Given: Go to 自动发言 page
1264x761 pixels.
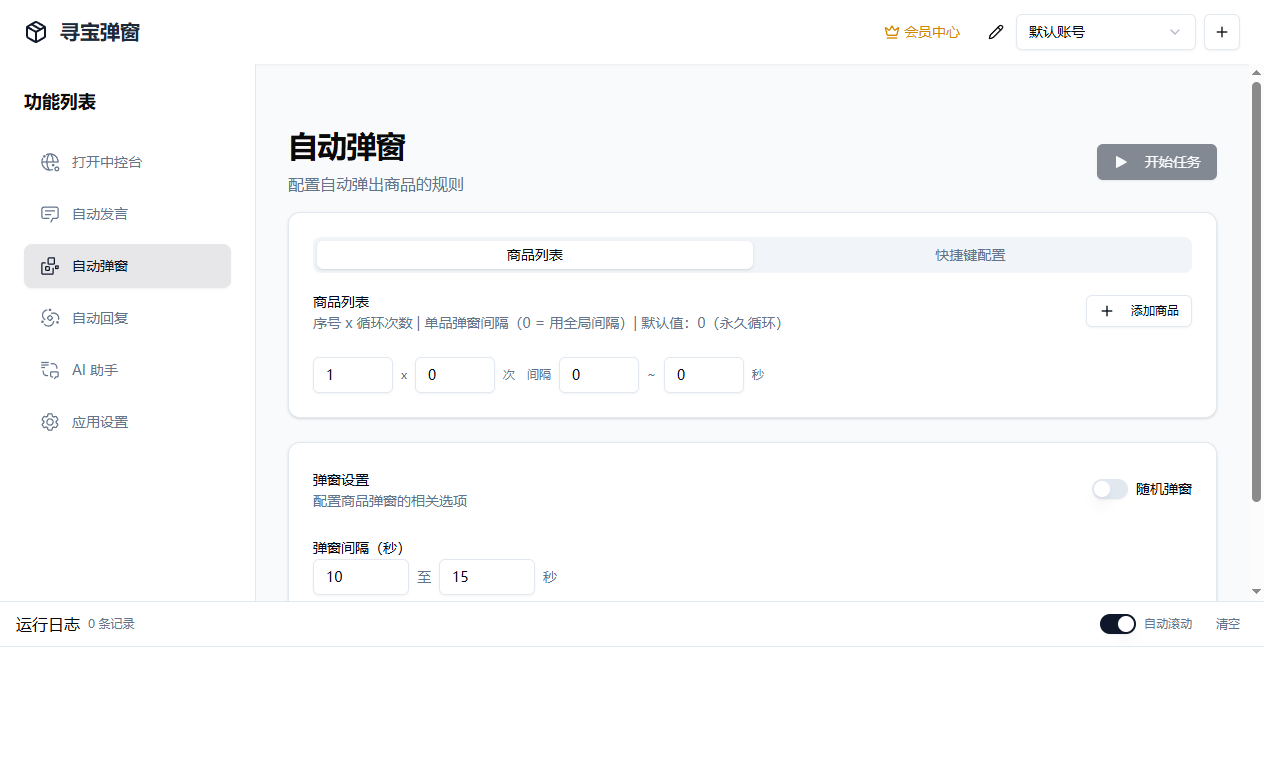Looking at the screenshot, I should [127, 214].
